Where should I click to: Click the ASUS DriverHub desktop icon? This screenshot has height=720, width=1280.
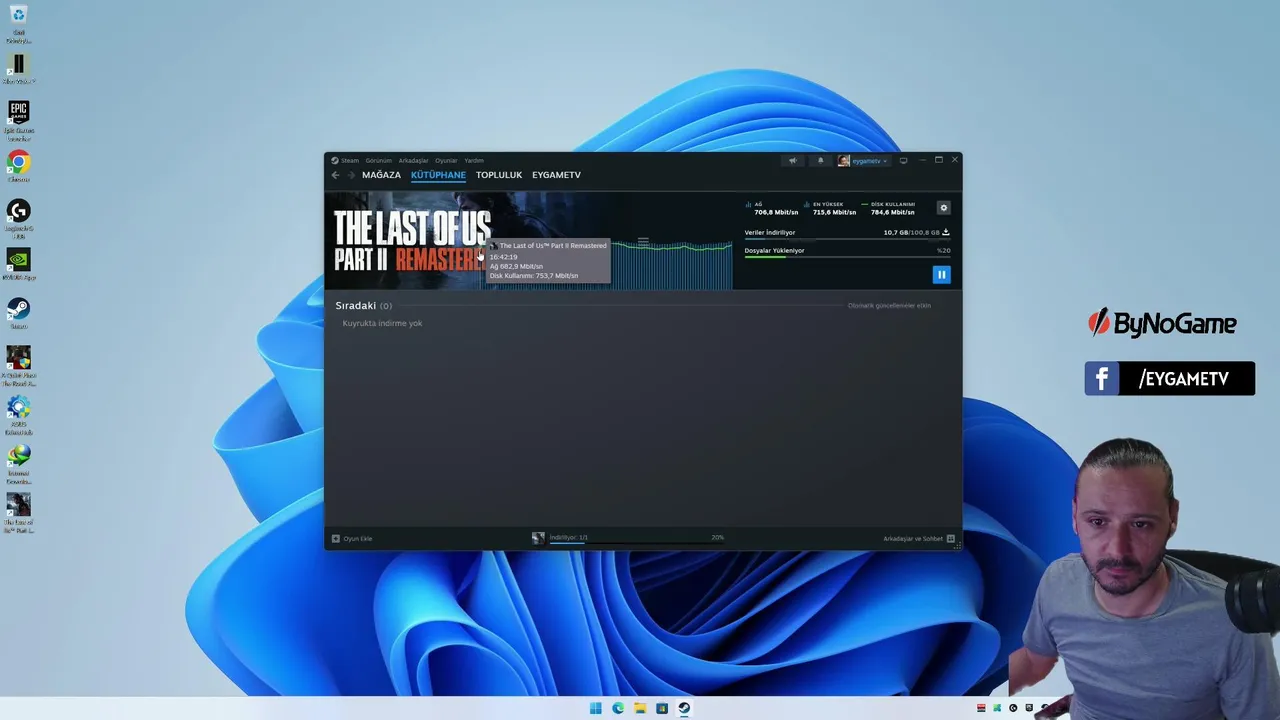(x=18, y=415)
